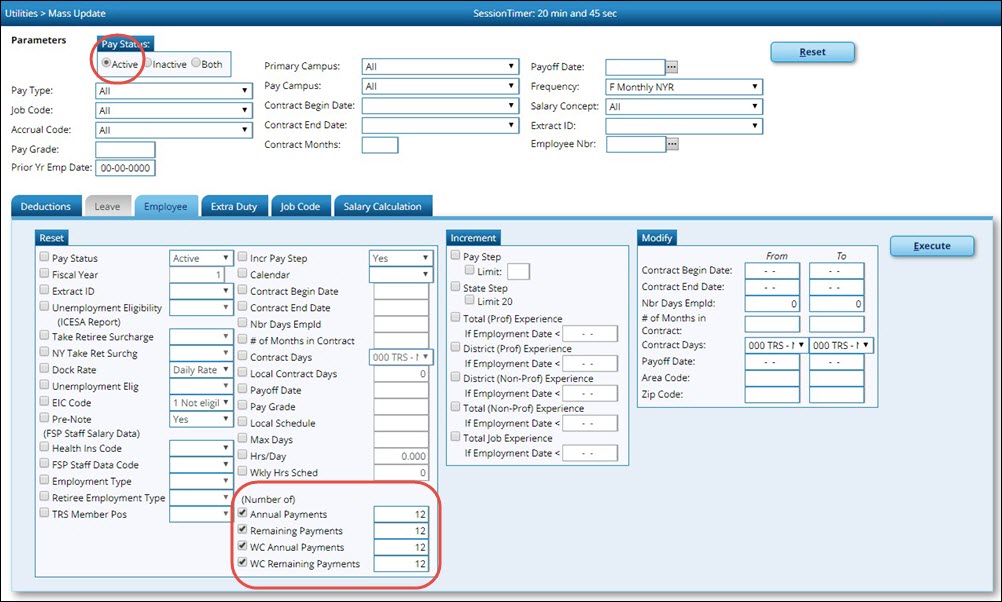
Task: Uncheck the Annual Payments checkbox
Action: coord(242,514)
